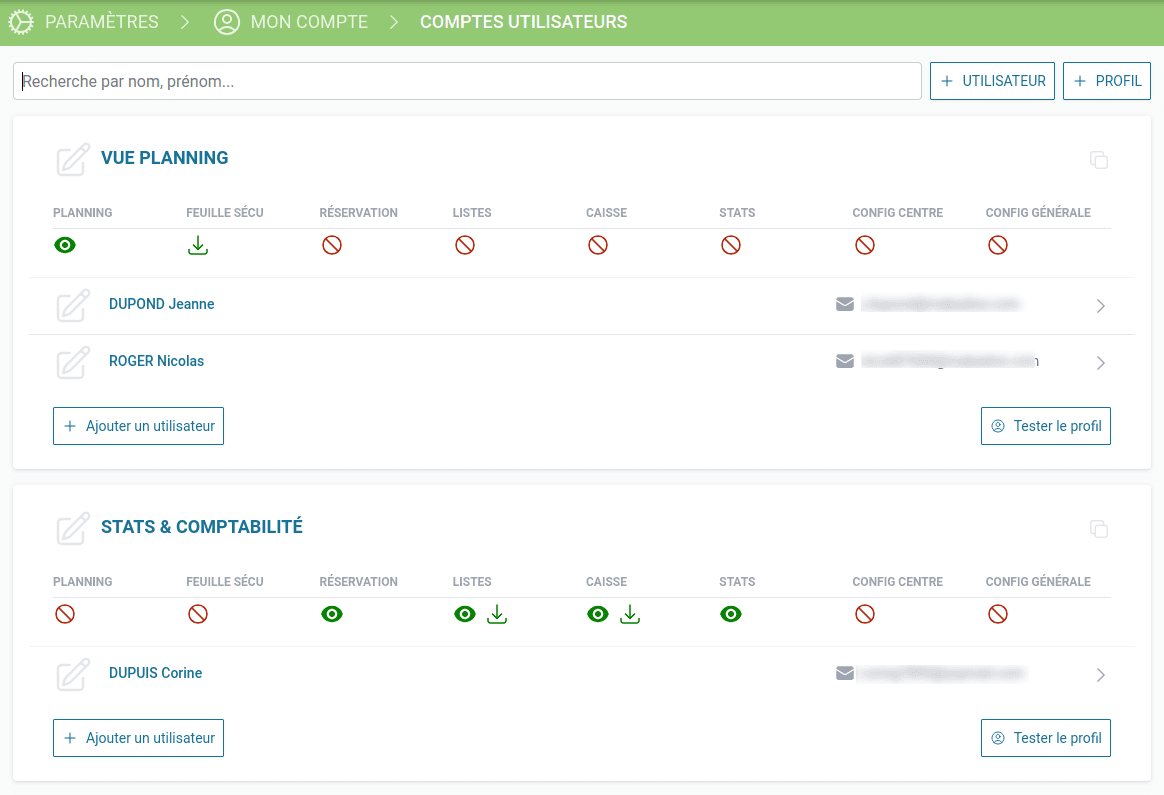The height and width of the screenshot is (795, 1164).
Task: Expand ROGER Nicolas details with chevron
Action: click(1100, 363)
